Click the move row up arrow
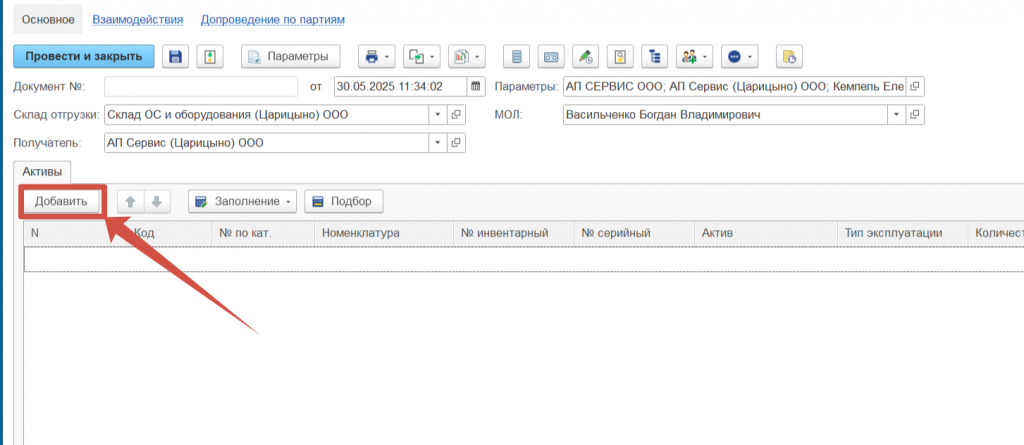The image size is (1024, 445). 130,202
